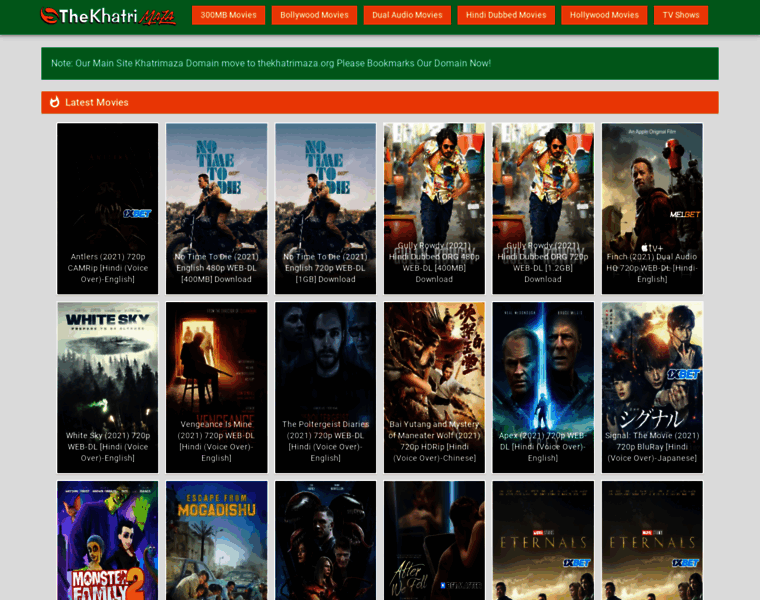Open the TV Shows section
Screen dimensions: 760x600
681,15
